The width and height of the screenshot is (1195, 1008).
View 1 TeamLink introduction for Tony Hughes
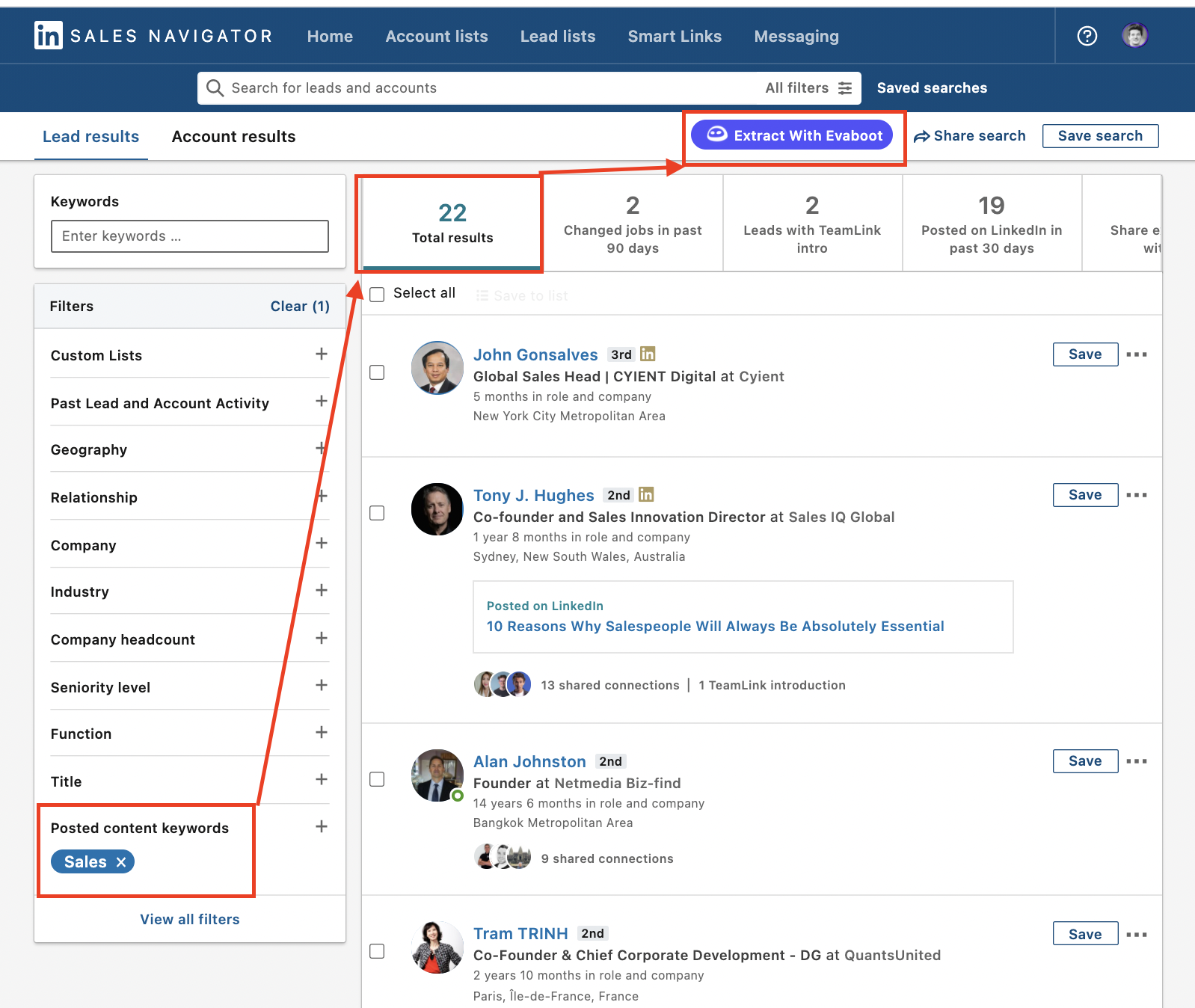pos(772,685)
